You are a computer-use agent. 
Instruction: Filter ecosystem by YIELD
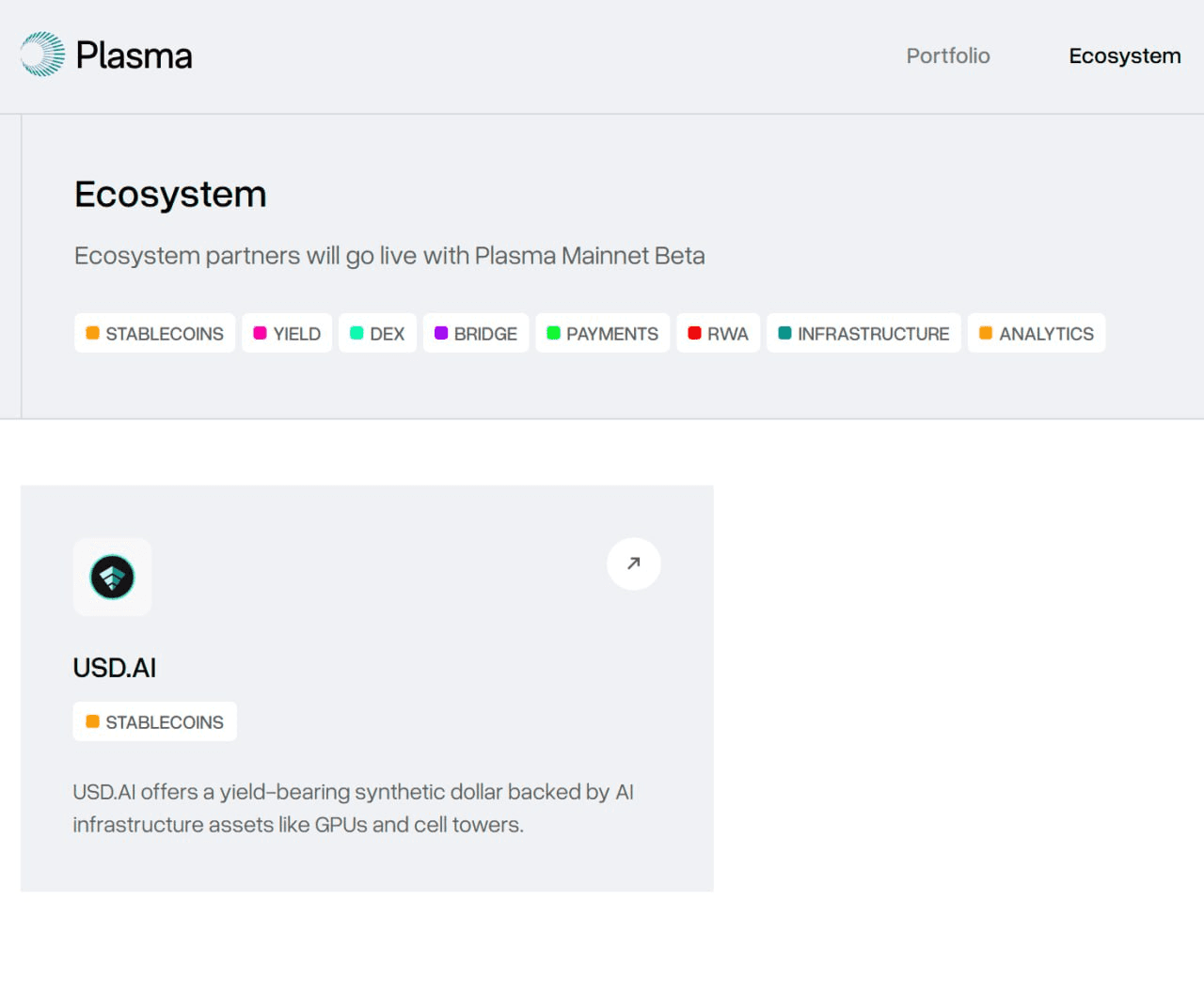coord(287,333)
